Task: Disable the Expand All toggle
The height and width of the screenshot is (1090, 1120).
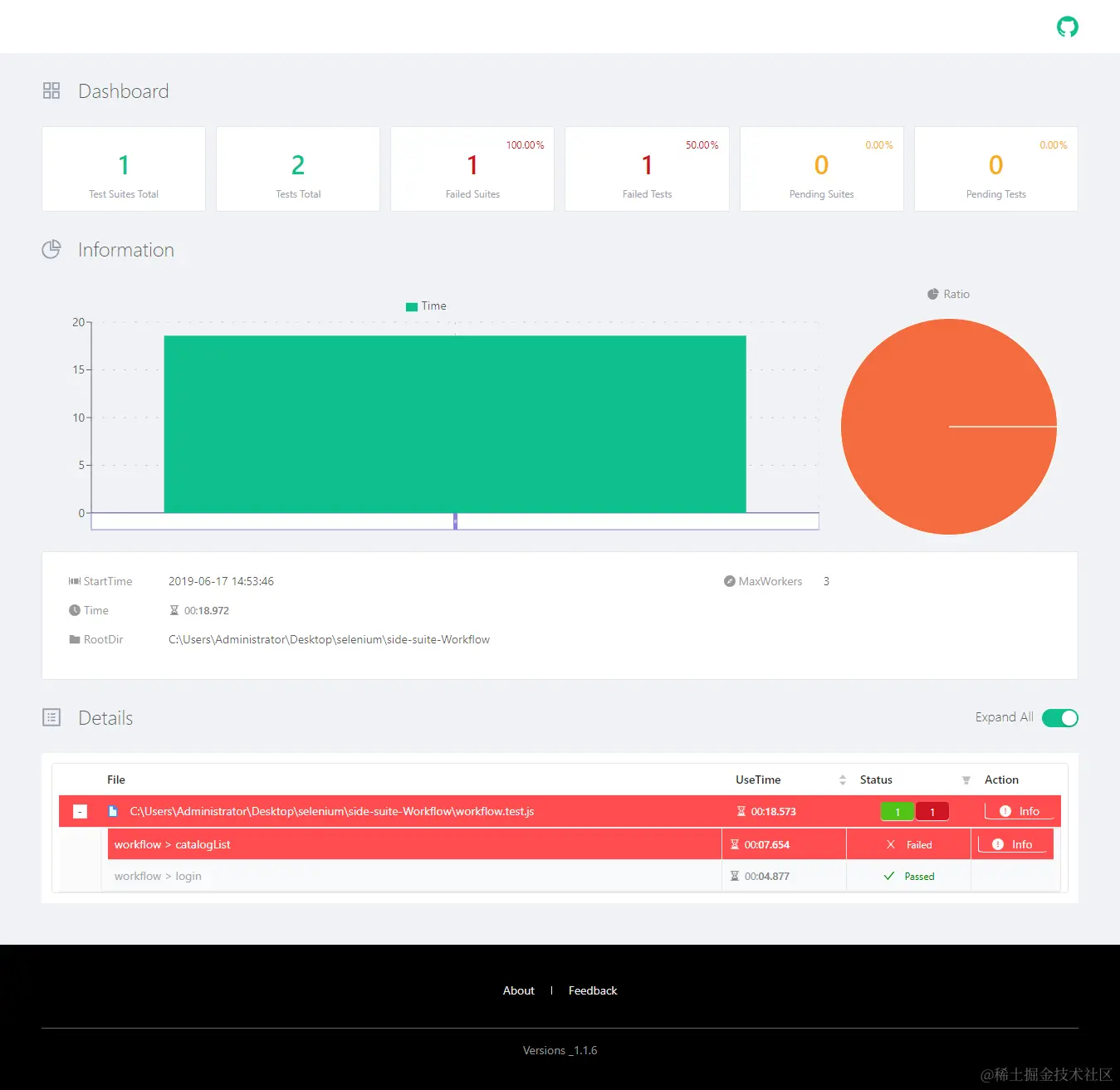Action: 1059,717
